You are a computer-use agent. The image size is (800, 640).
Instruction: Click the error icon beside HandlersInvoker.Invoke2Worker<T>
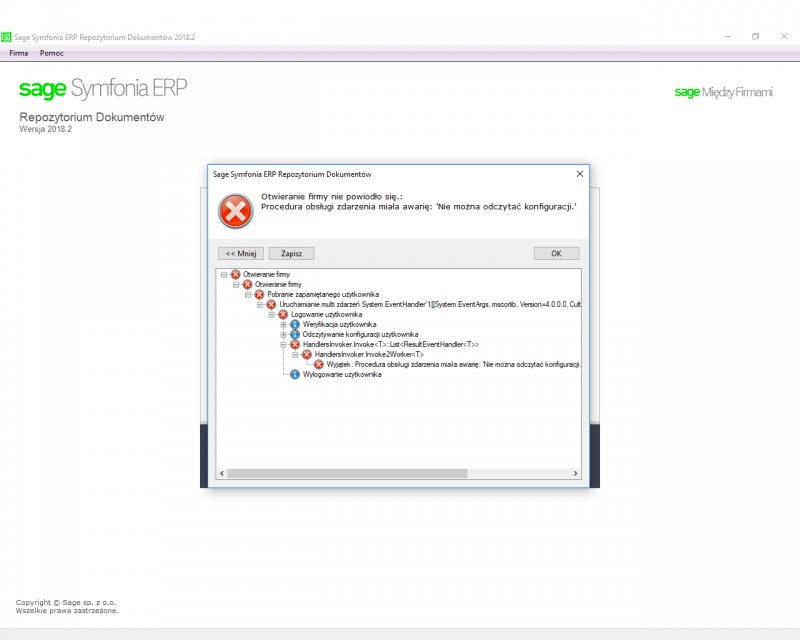point(307,354)
